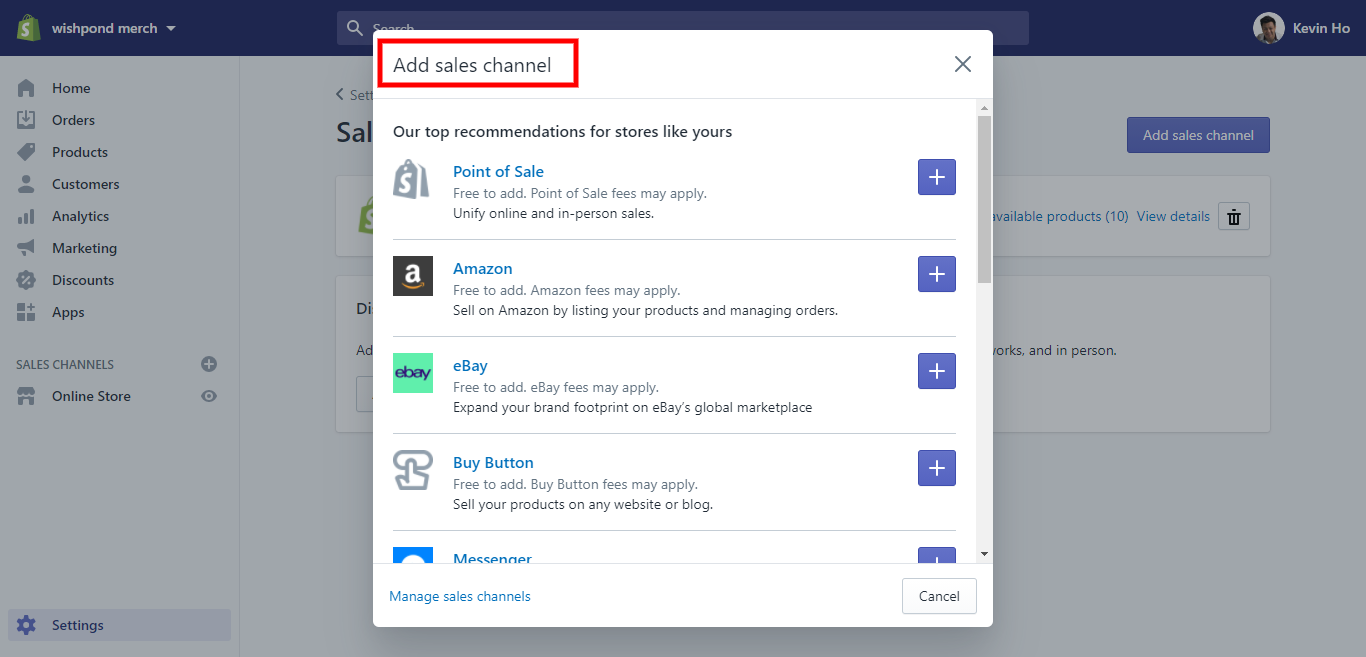1366x657 pixels.
Task: Open Manage sales channels link
Action: pos(460,596)
